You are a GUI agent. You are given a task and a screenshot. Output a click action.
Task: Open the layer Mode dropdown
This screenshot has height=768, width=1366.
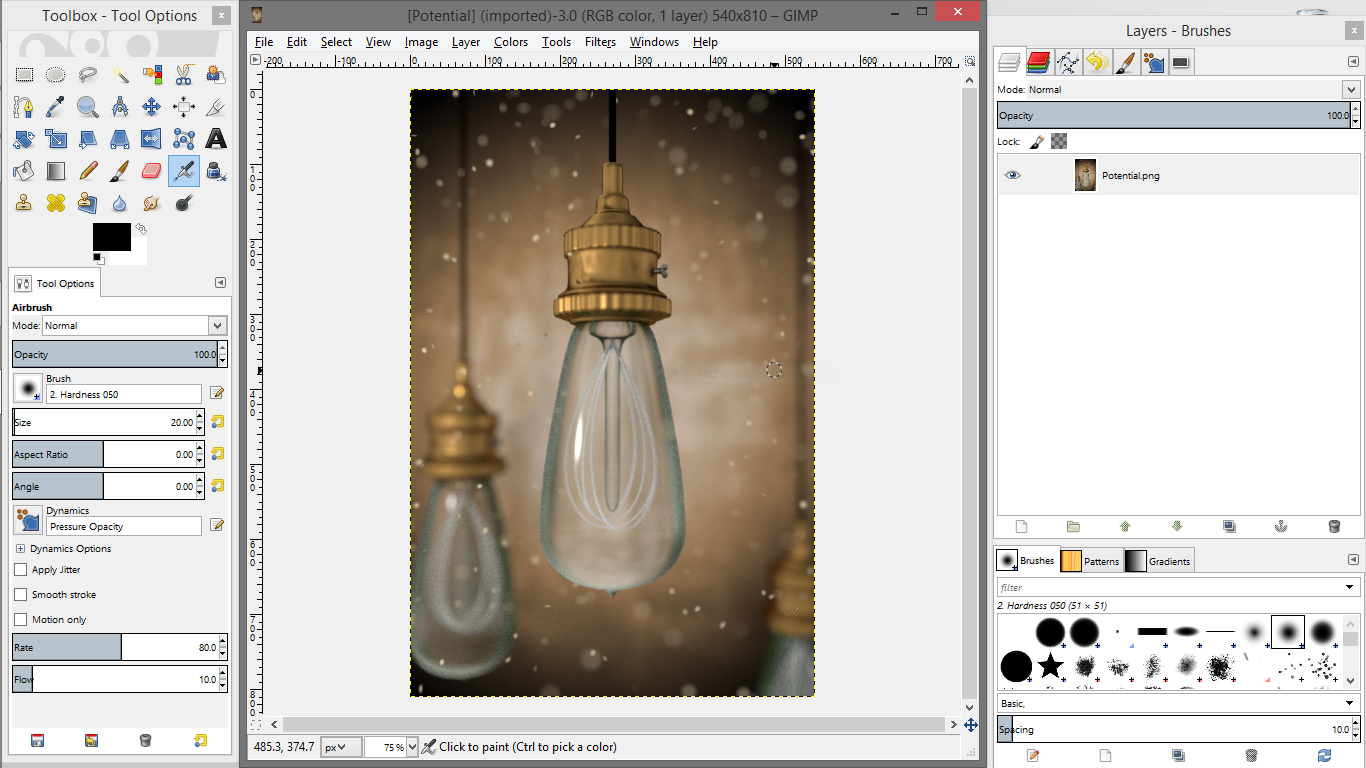tap(1352, 89)
